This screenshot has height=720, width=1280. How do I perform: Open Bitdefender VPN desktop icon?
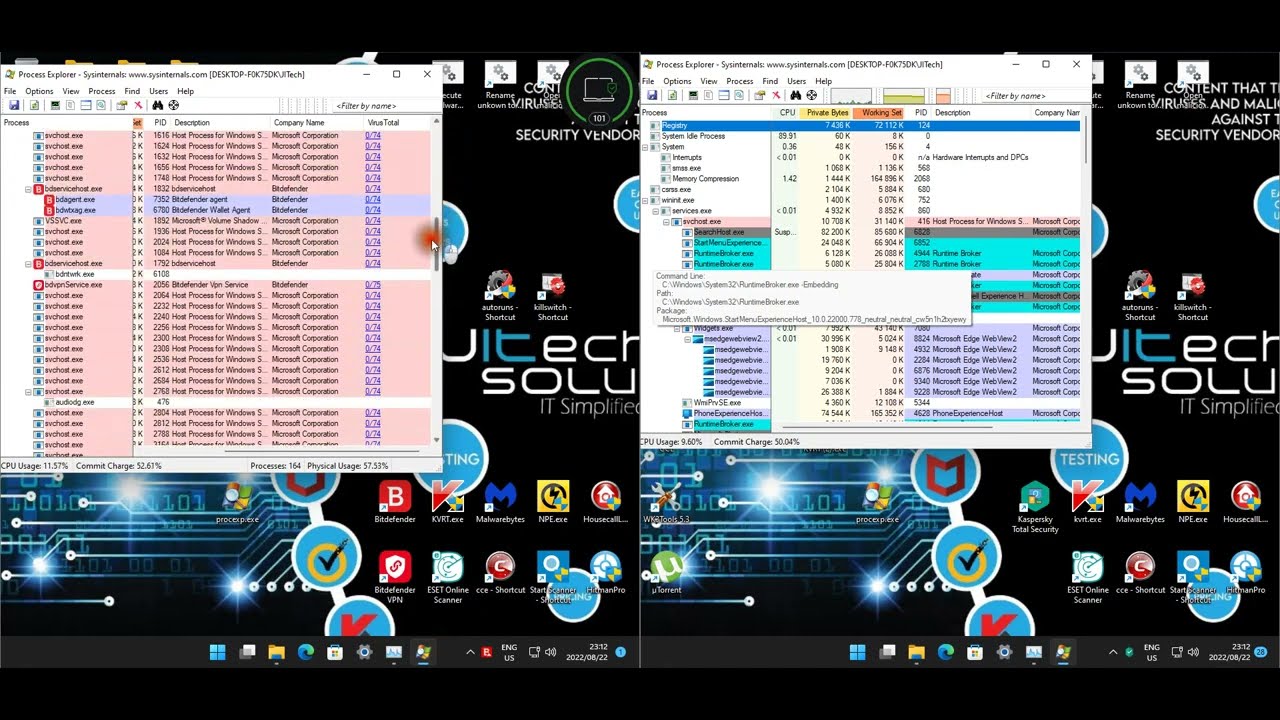(395, 577)
